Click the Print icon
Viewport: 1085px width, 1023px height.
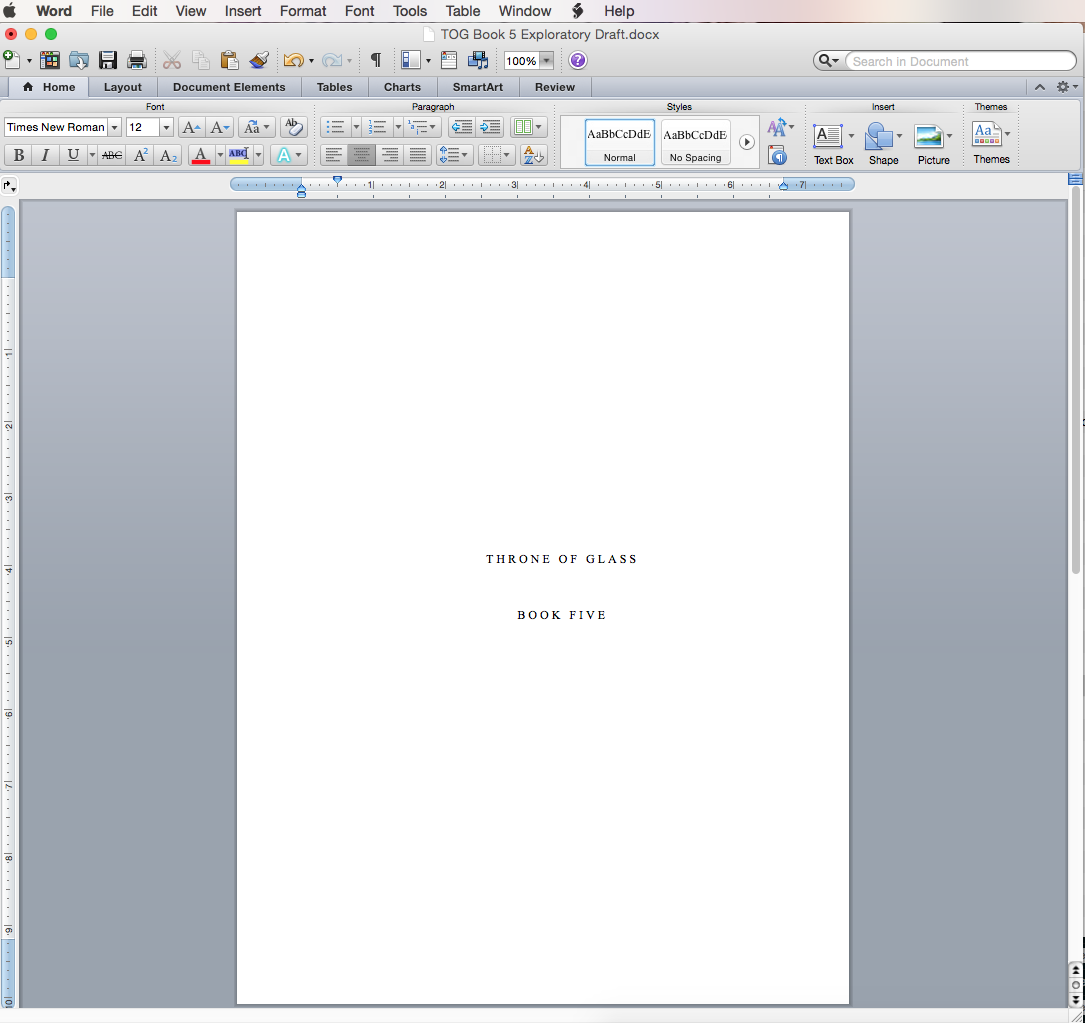click(x=137, y=60)
